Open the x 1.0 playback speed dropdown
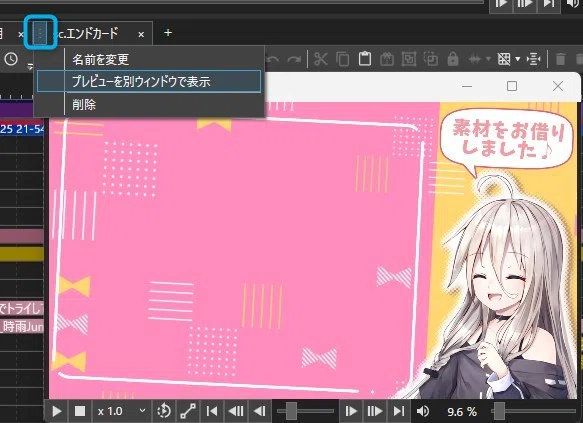583x423 pixels. pyautogui.click(x=121, y=411)
